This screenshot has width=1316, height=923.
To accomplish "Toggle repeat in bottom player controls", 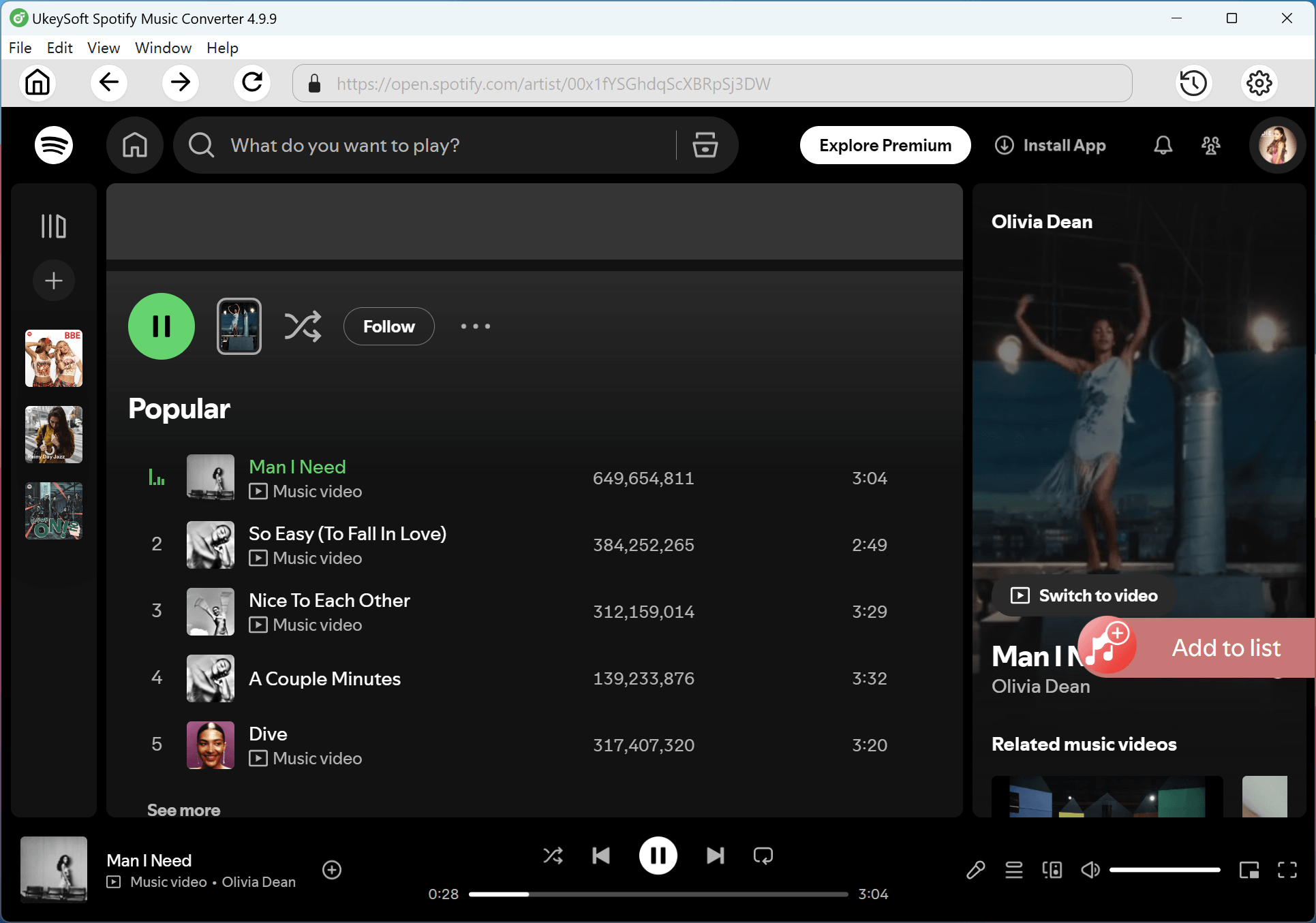I will click(x=763, y=856).
